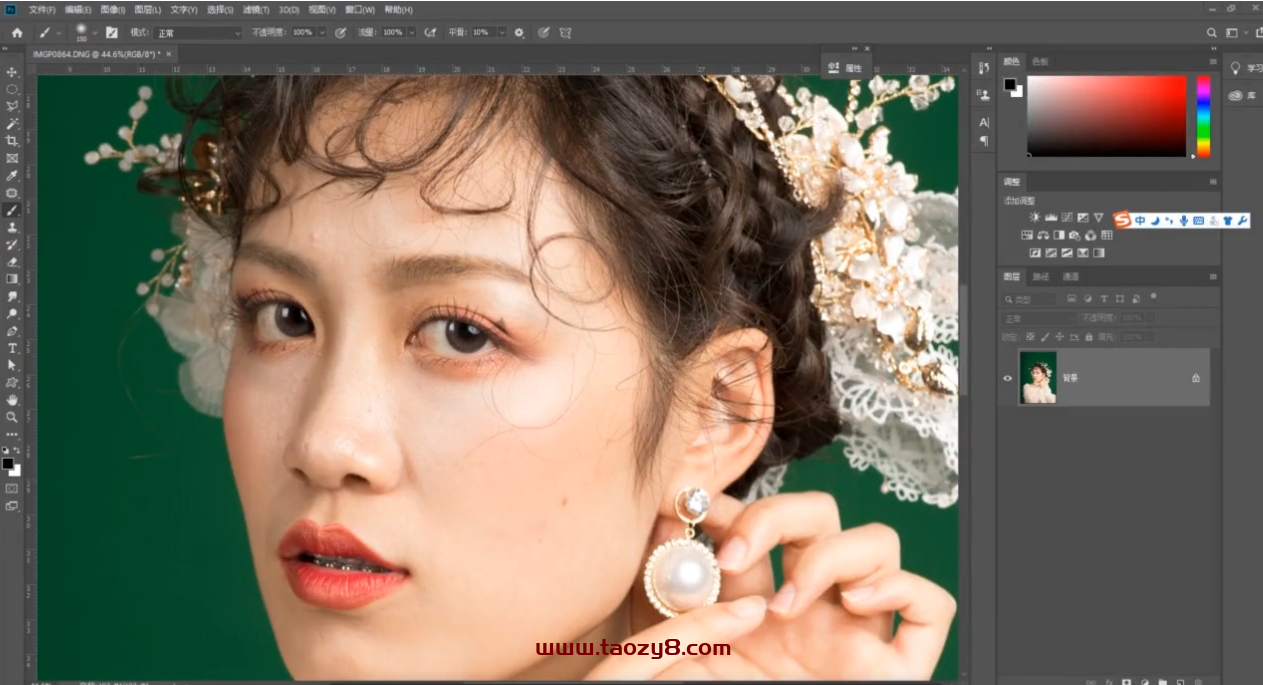Choose the Zoom tool in toolbar
1263x685 pixels.
coord(12,417)
